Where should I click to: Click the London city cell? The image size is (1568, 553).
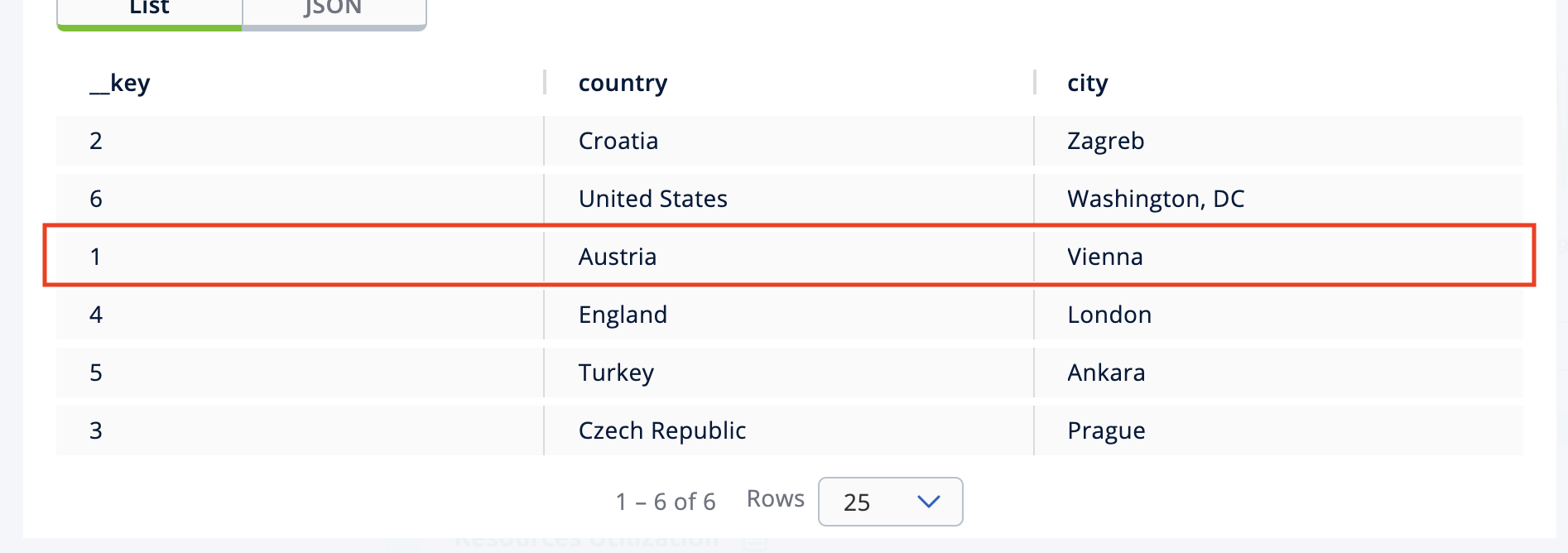[1109, 315]
